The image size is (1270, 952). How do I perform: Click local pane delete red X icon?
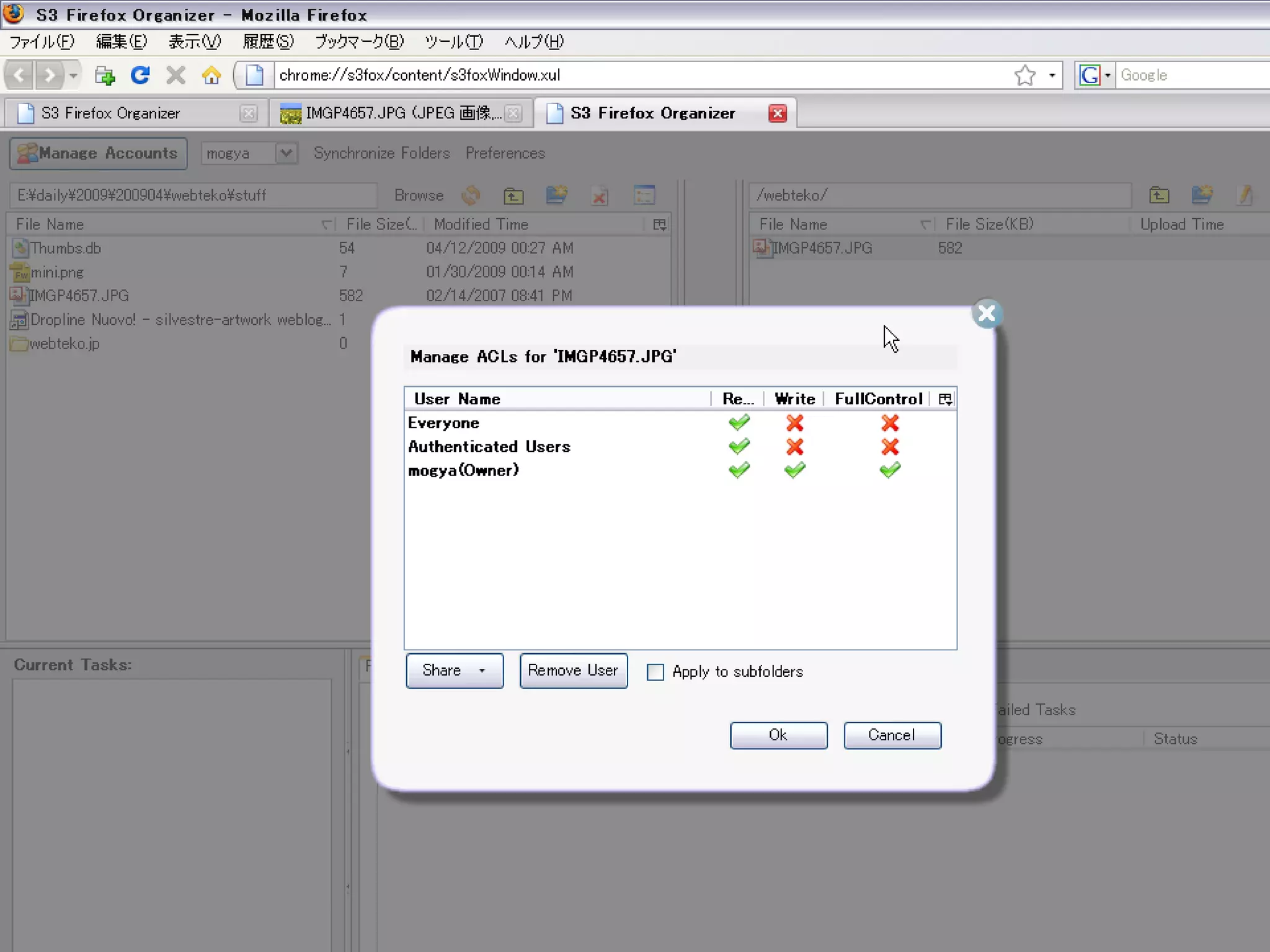[x=599, y=196]
